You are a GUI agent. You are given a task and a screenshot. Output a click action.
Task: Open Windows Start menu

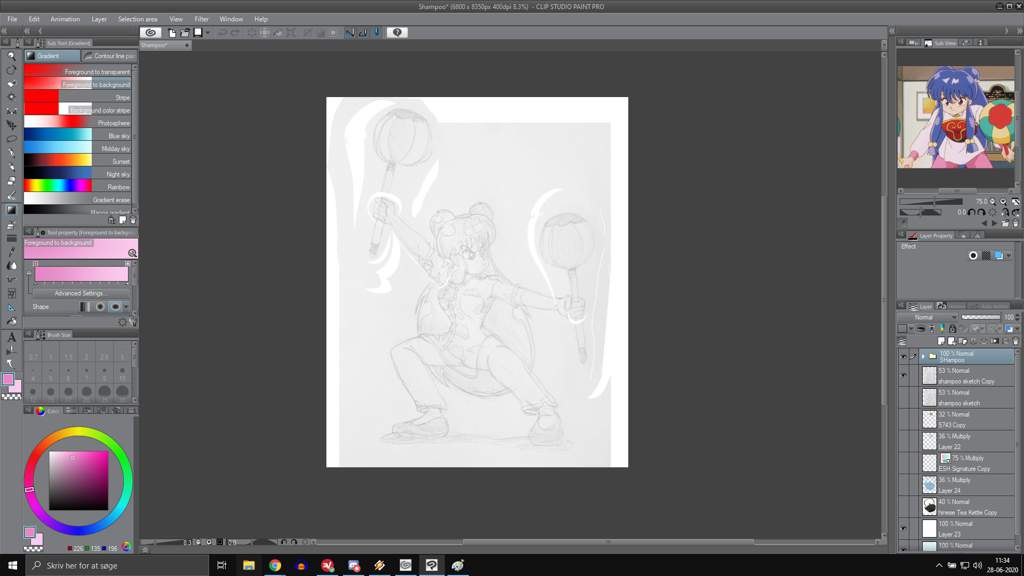12,565
